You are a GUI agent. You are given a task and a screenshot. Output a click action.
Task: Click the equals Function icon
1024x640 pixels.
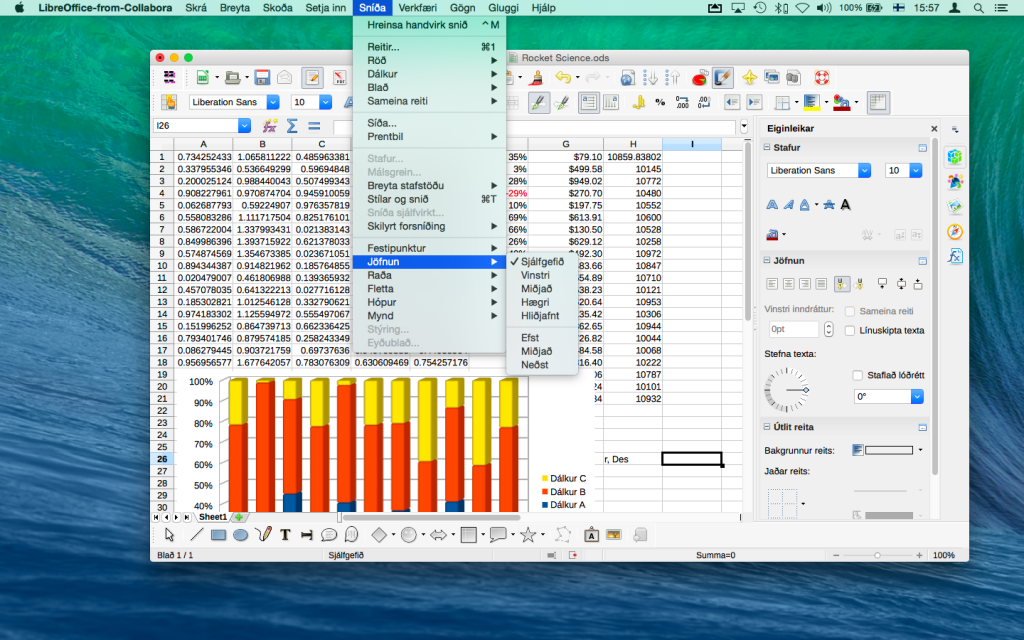click(314, 126)
